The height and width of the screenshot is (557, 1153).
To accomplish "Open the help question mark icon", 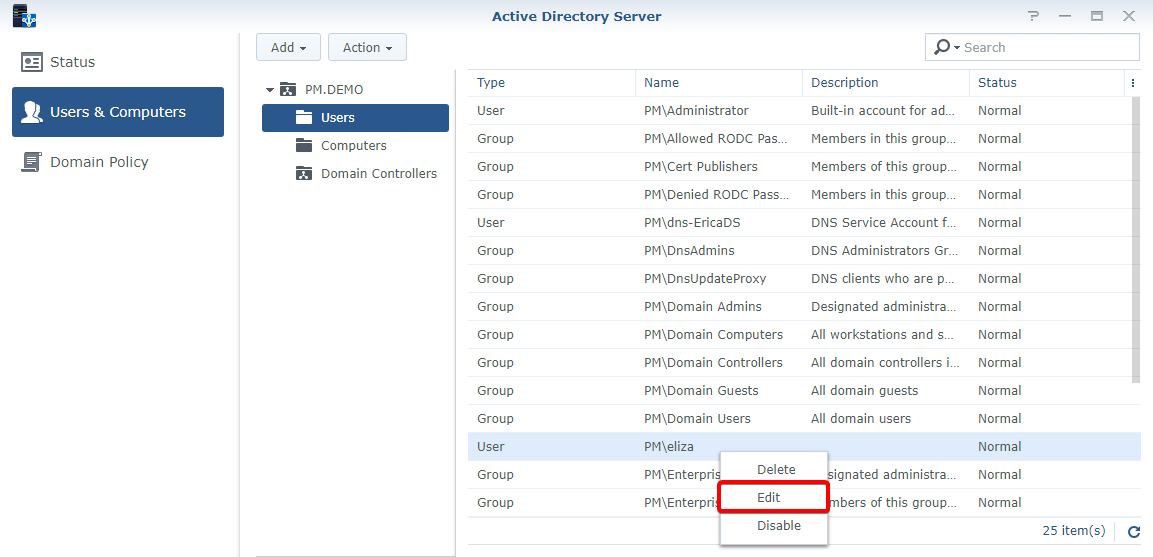I will (1034, 15).
